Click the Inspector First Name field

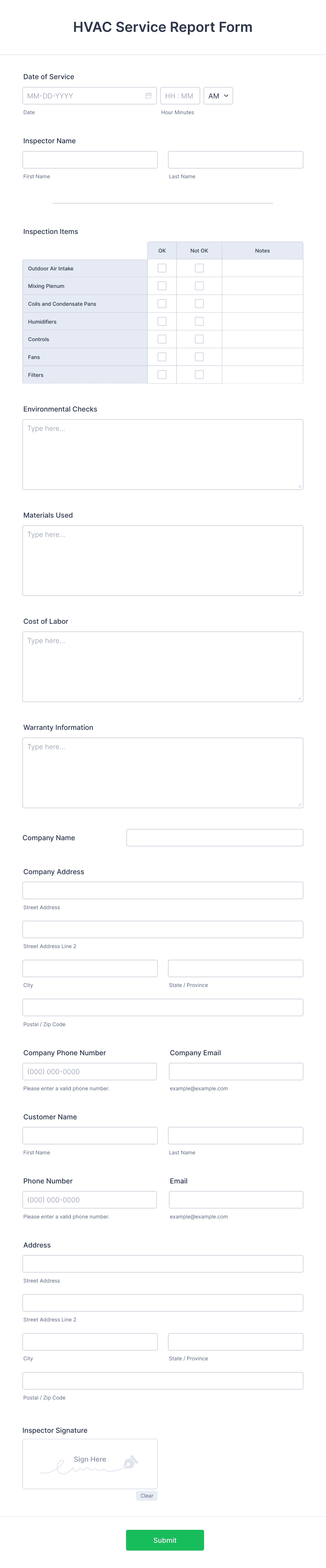coord(90,159)
